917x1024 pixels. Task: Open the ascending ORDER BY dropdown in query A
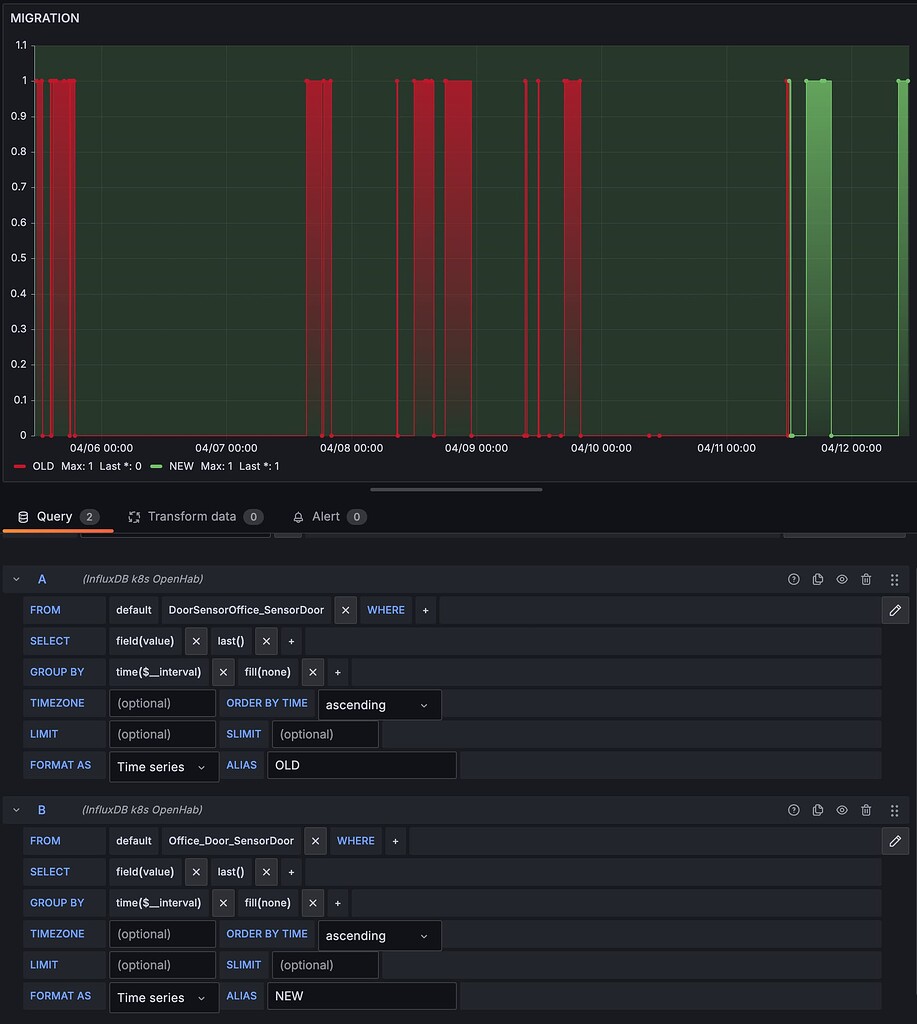click(378, 704)
